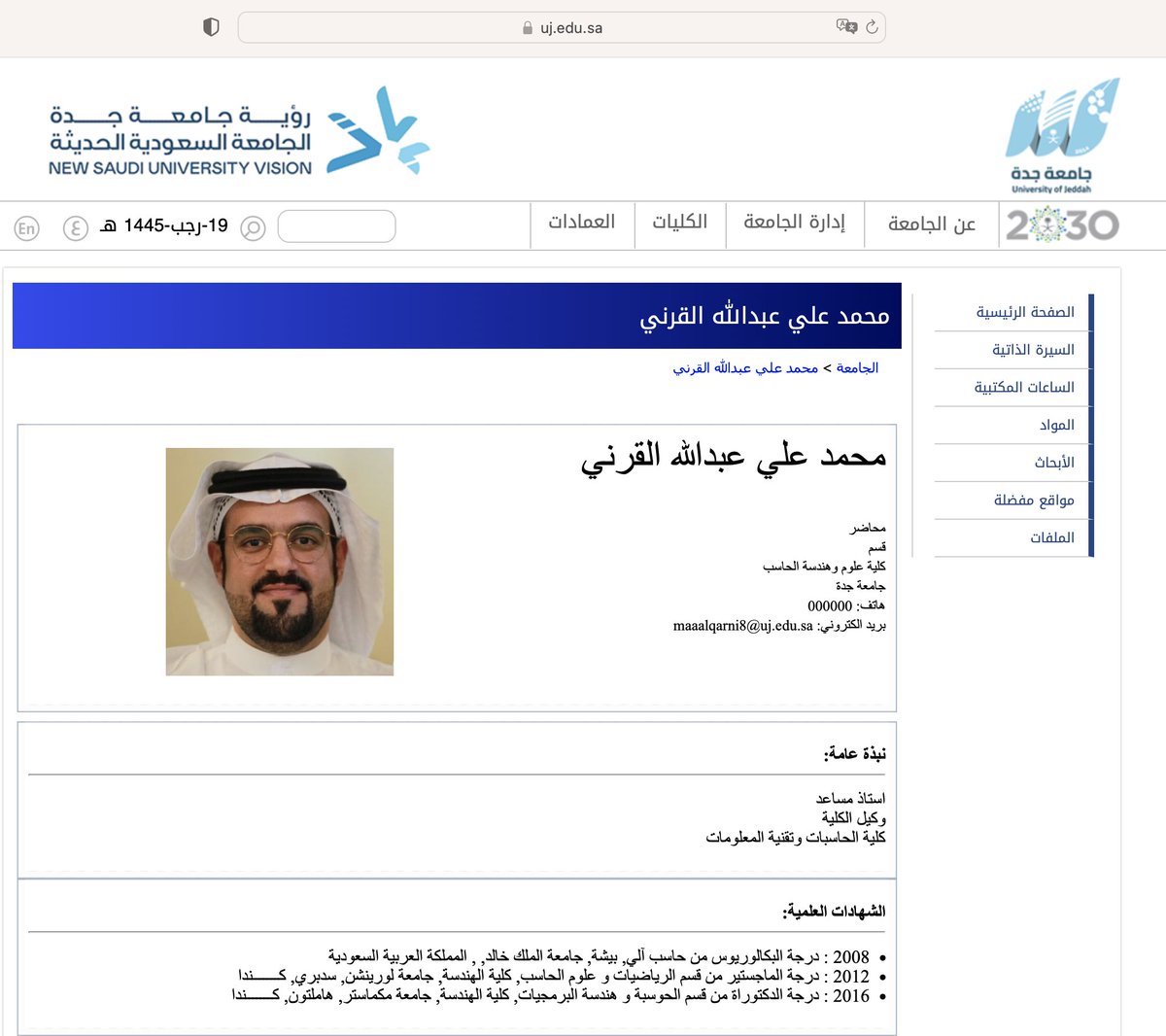
Task: Click محاضر title under the name
Action: click(x=868, y=528)
